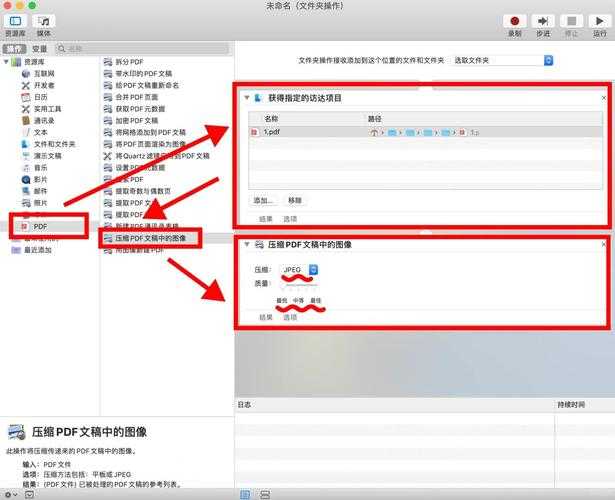Adjust the 质量 (Quality) slider
Image resolution: width=615 pixels, height=500 pixels.
coord(299,284)
